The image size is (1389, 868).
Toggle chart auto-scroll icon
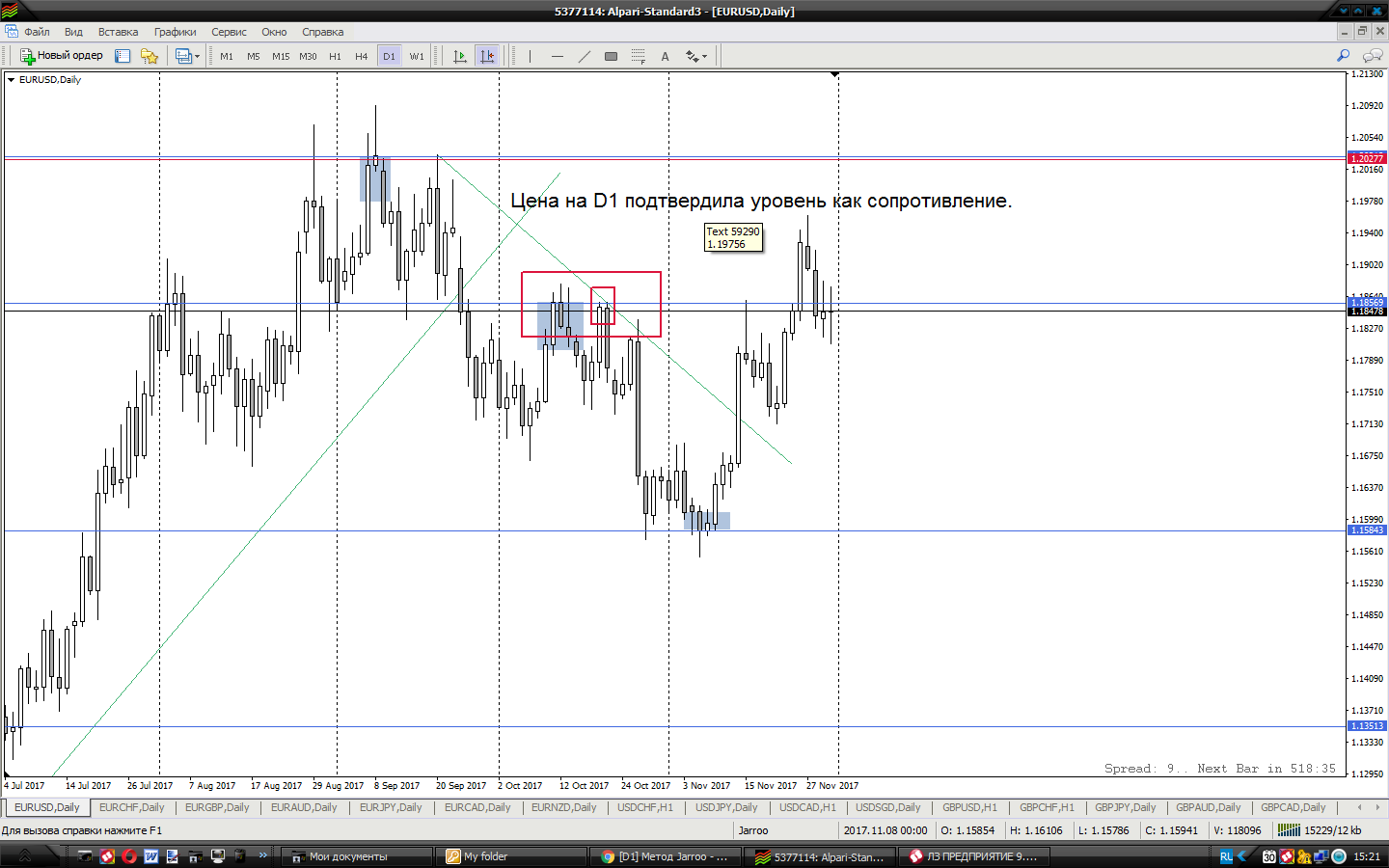[460, 56]
